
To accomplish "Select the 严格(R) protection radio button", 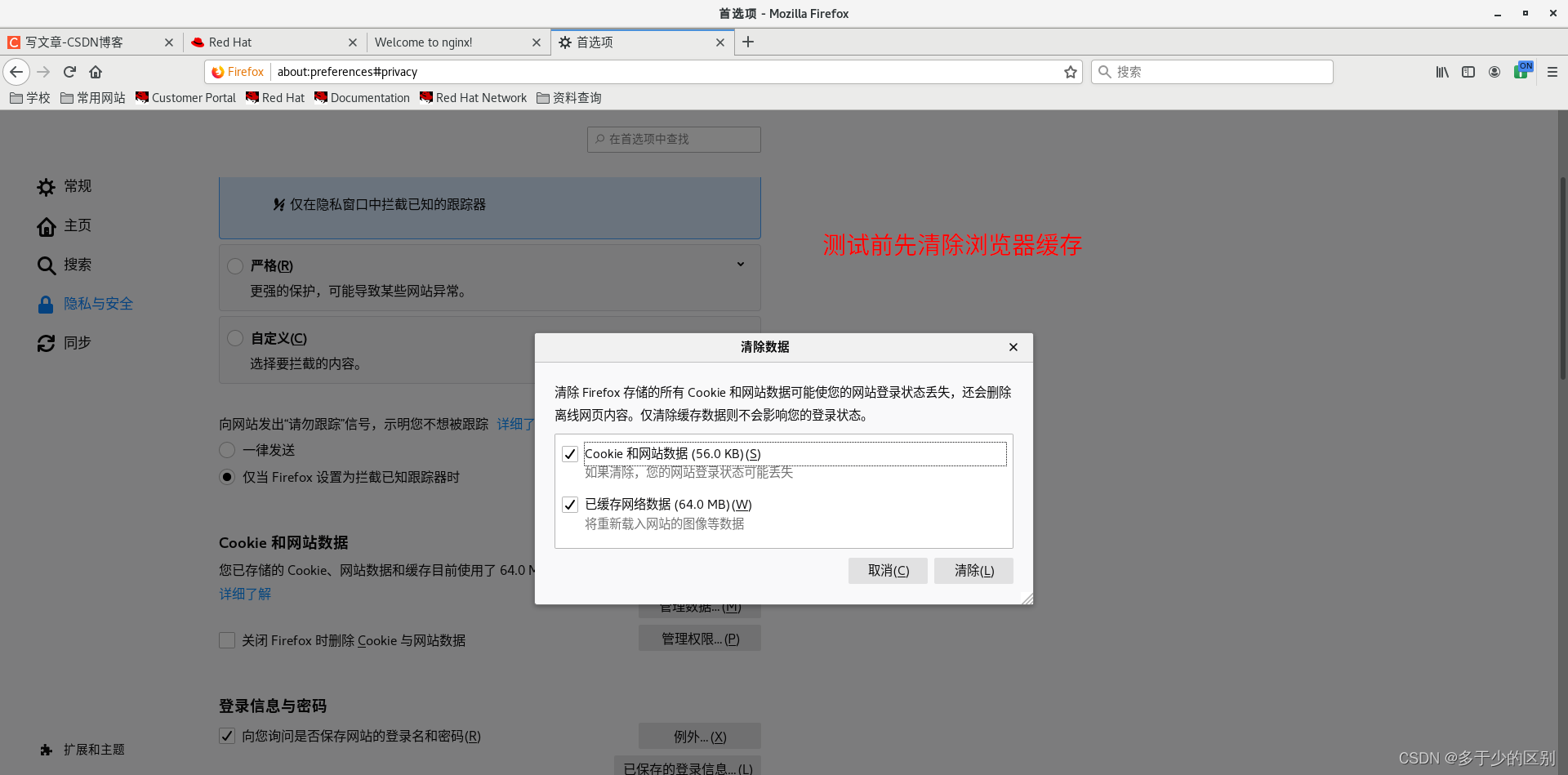I will pos(235,266).
